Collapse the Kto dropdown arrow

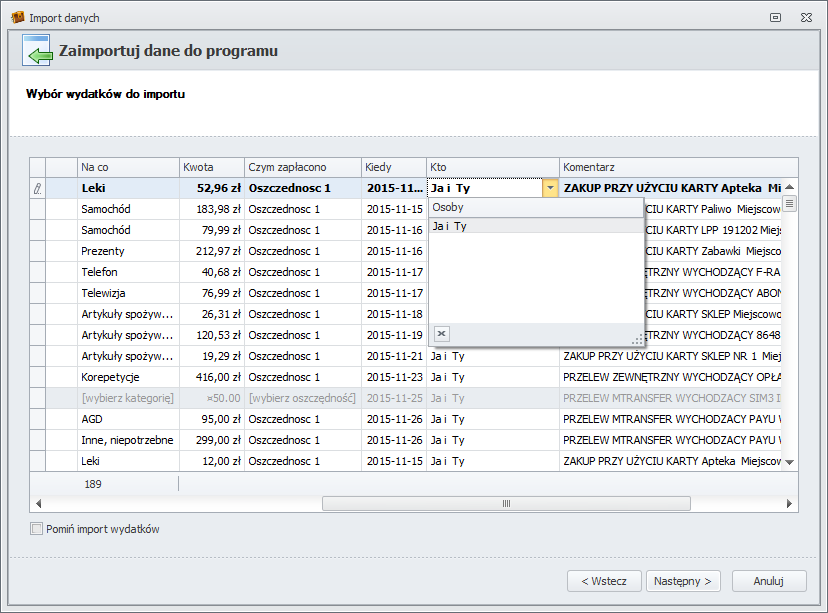[550, 188]
